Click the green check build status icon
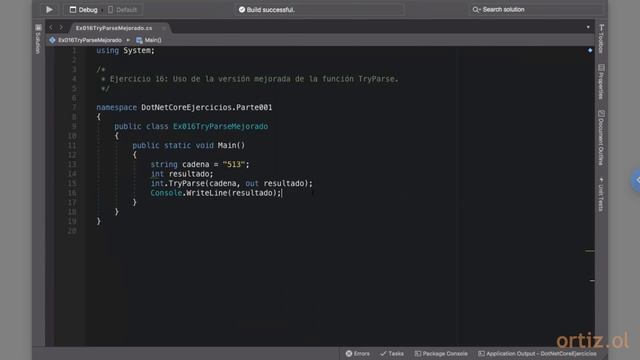640x360 pixels. (x=242, y=9)
